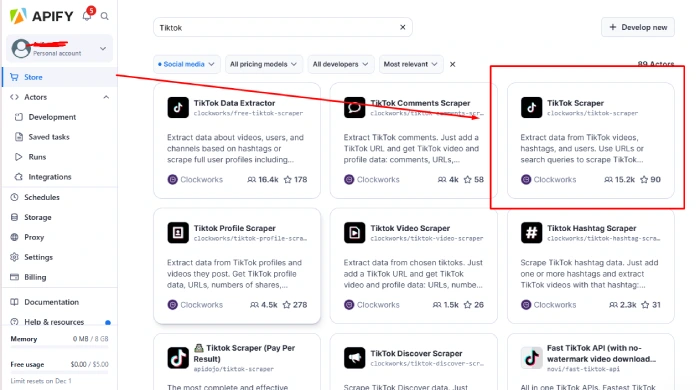Click the 278 star rating on Profile Scraper
The width and height of the screenshot is (700, 390).
click(295, 305)
